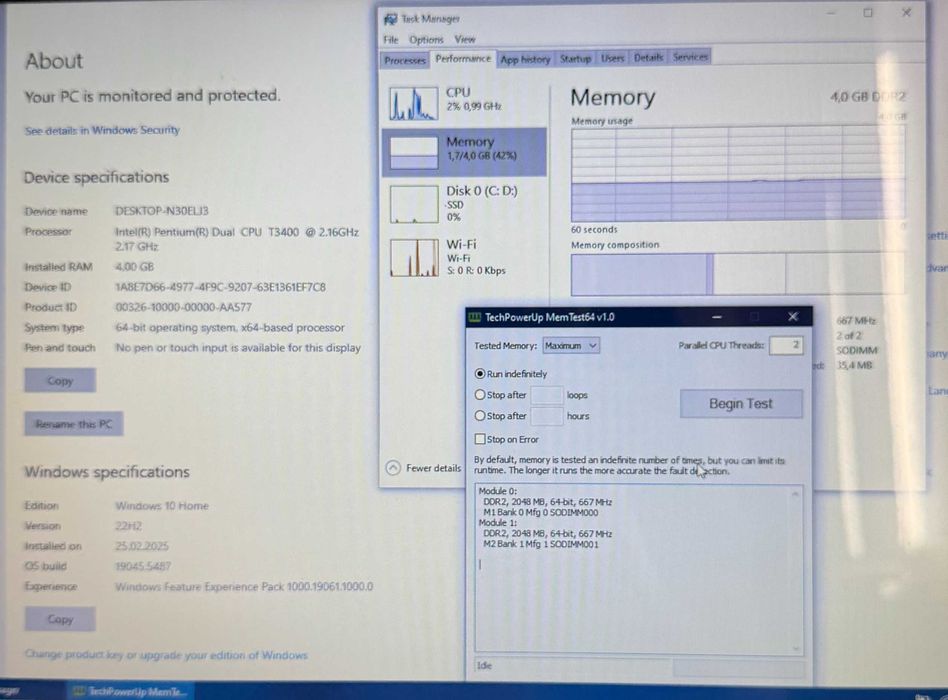Select the Run indefinitely radio button
This screenshot has height=700, width=948.
point(480,374)
